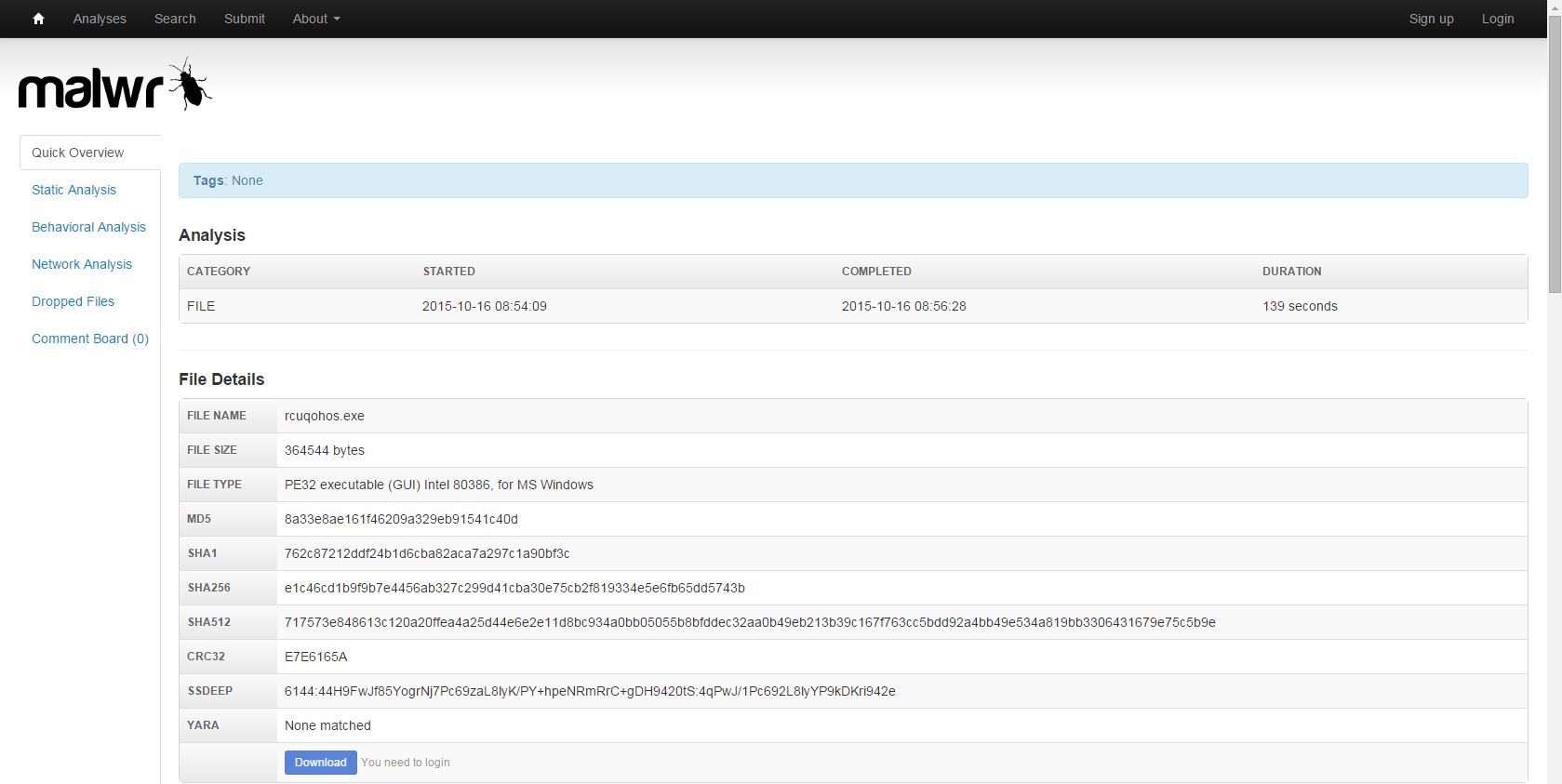The width and height of the screenshot is (1562, 784).
Task: Click the completed time 2015-10-16 08:56:28
Action: coord(904,306)
